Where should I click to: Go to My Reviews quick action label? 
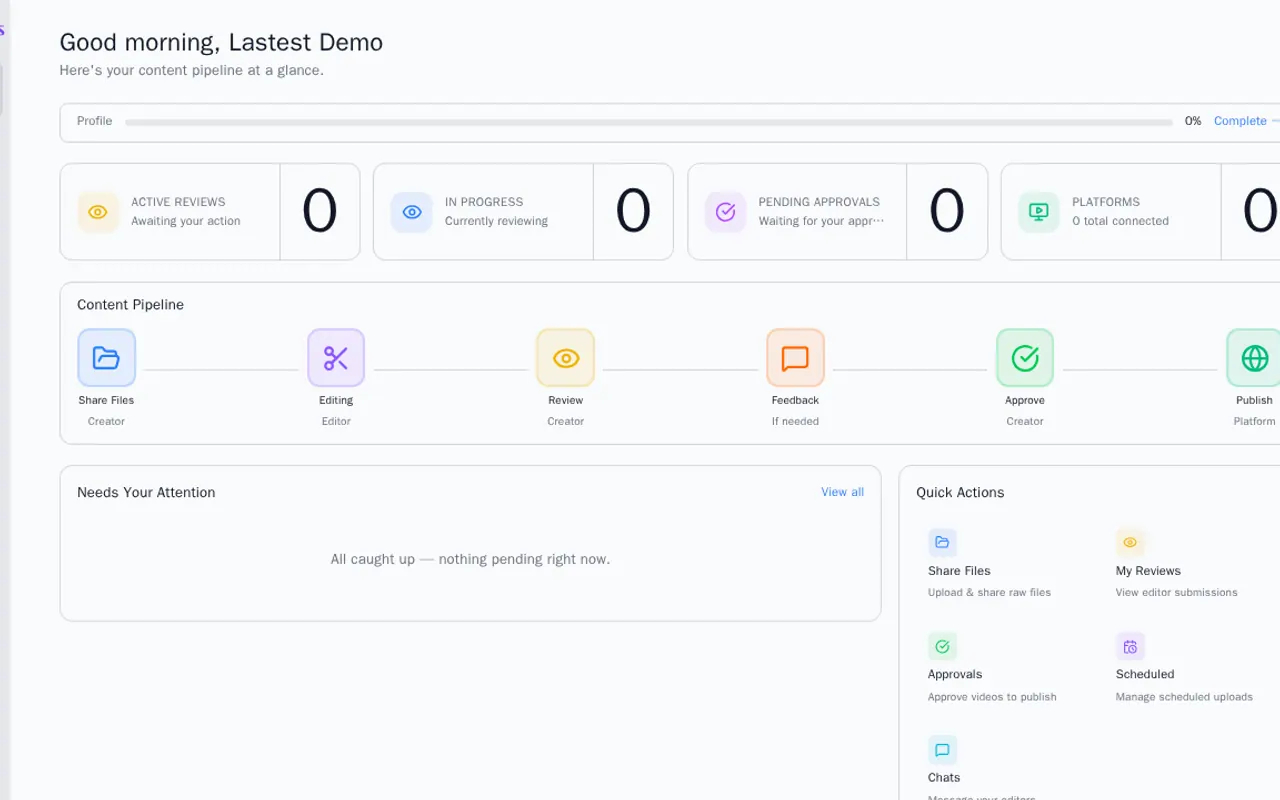click(1148, 571)
